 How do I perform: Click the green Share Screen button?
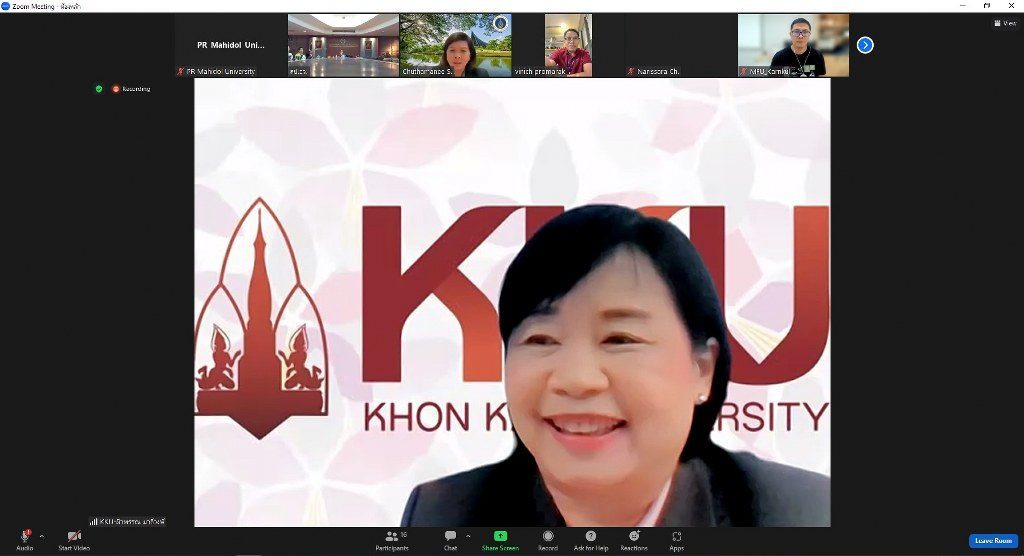[500, 540]
